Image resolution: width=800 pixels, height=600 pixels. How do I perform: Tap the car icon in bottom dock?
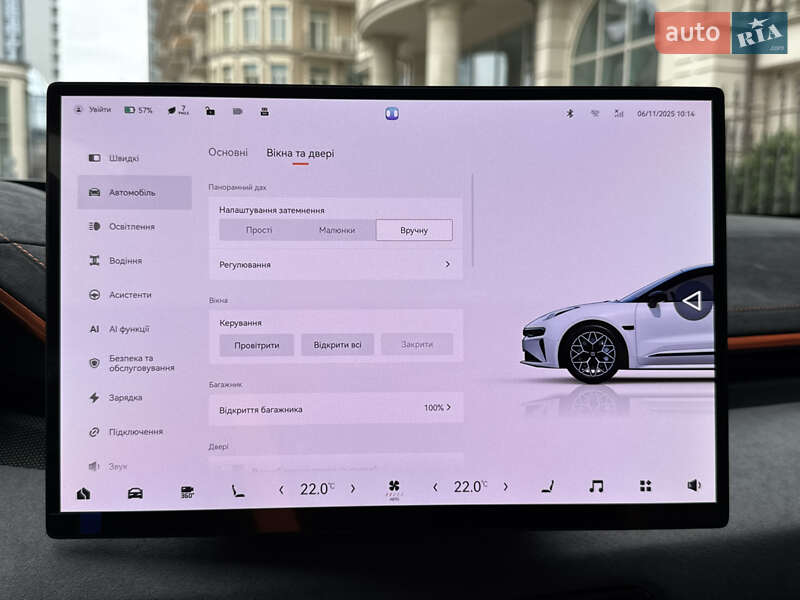[135, 492]
